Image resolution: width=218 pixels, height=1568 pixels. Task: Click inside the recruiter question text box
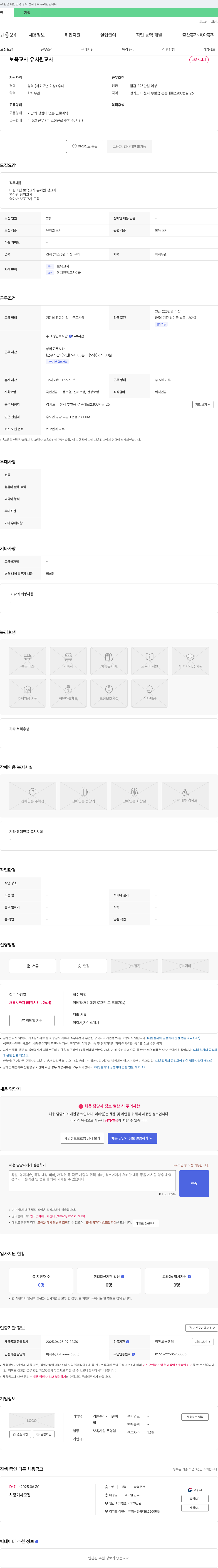(x=93, y=1181)
